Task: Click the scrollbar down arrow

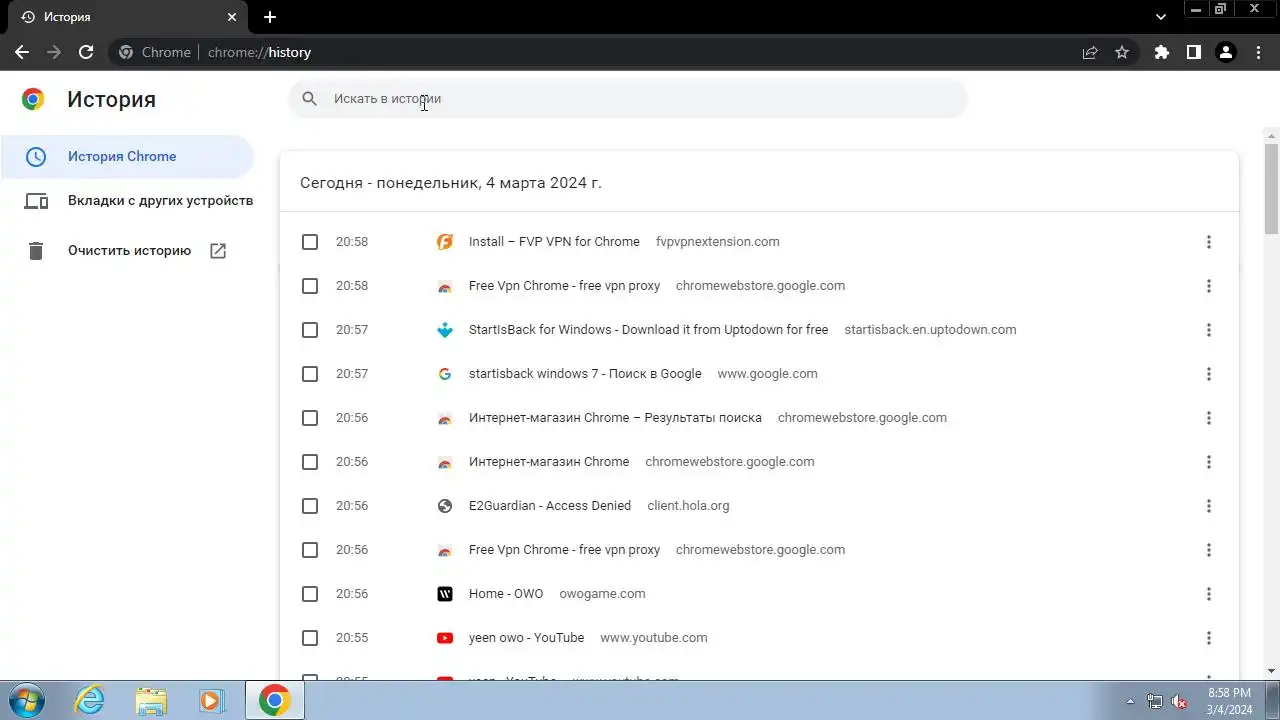Action: click(x=1271, y=671)
